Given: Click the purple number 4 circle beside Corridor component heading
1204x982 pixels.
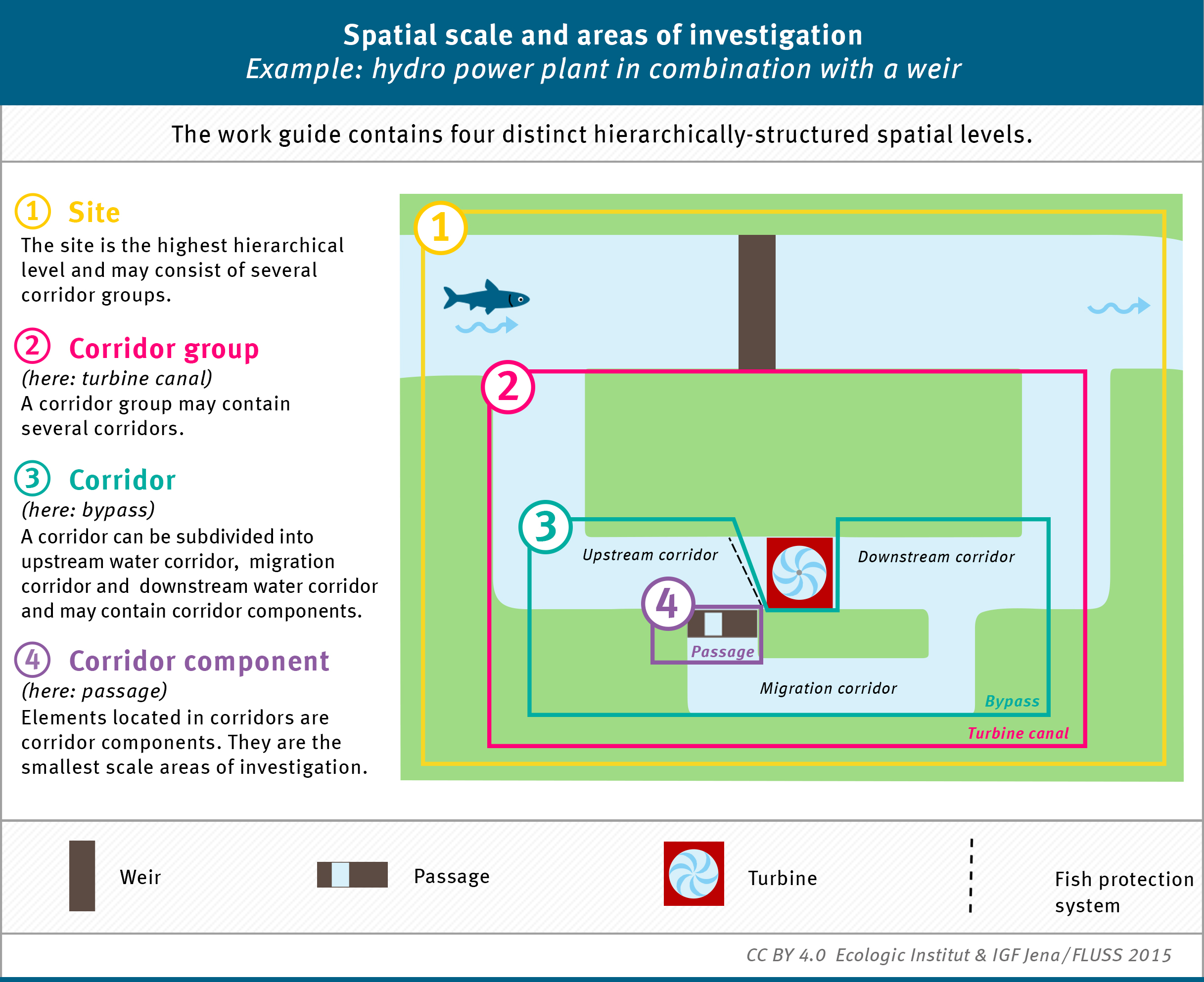Looking at the screenshot, I should (x=32, y=660).
